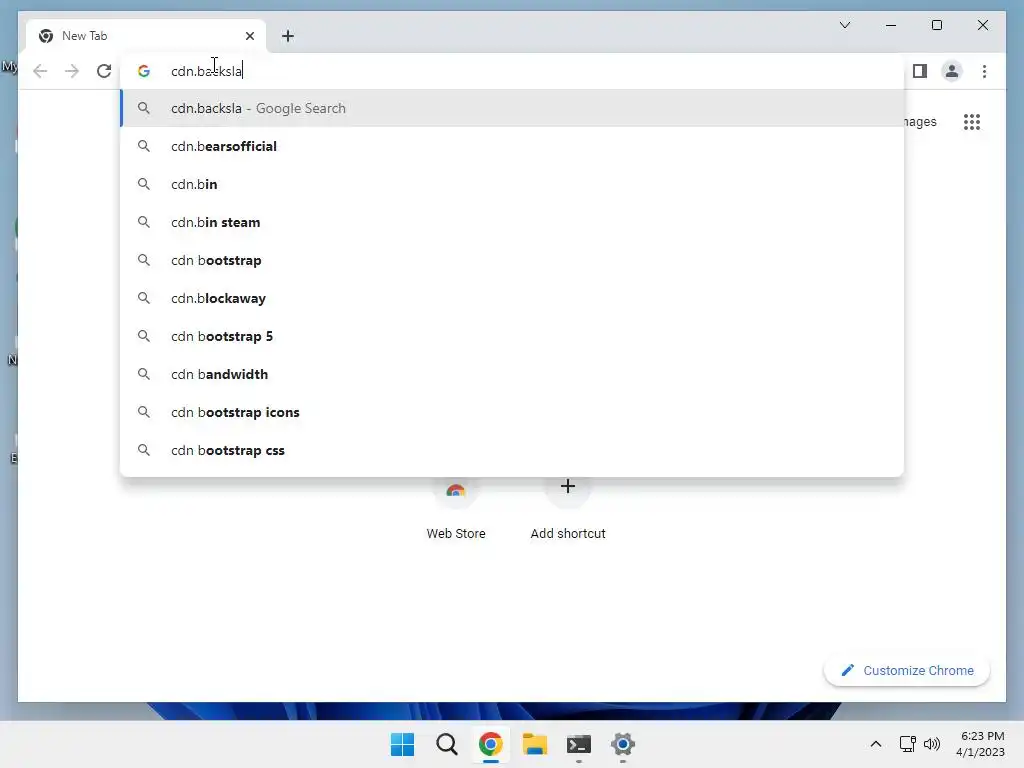Open the Chrome three-dot menu
The width and height of the screenshot is (1024, 768).
click(984, 71)
